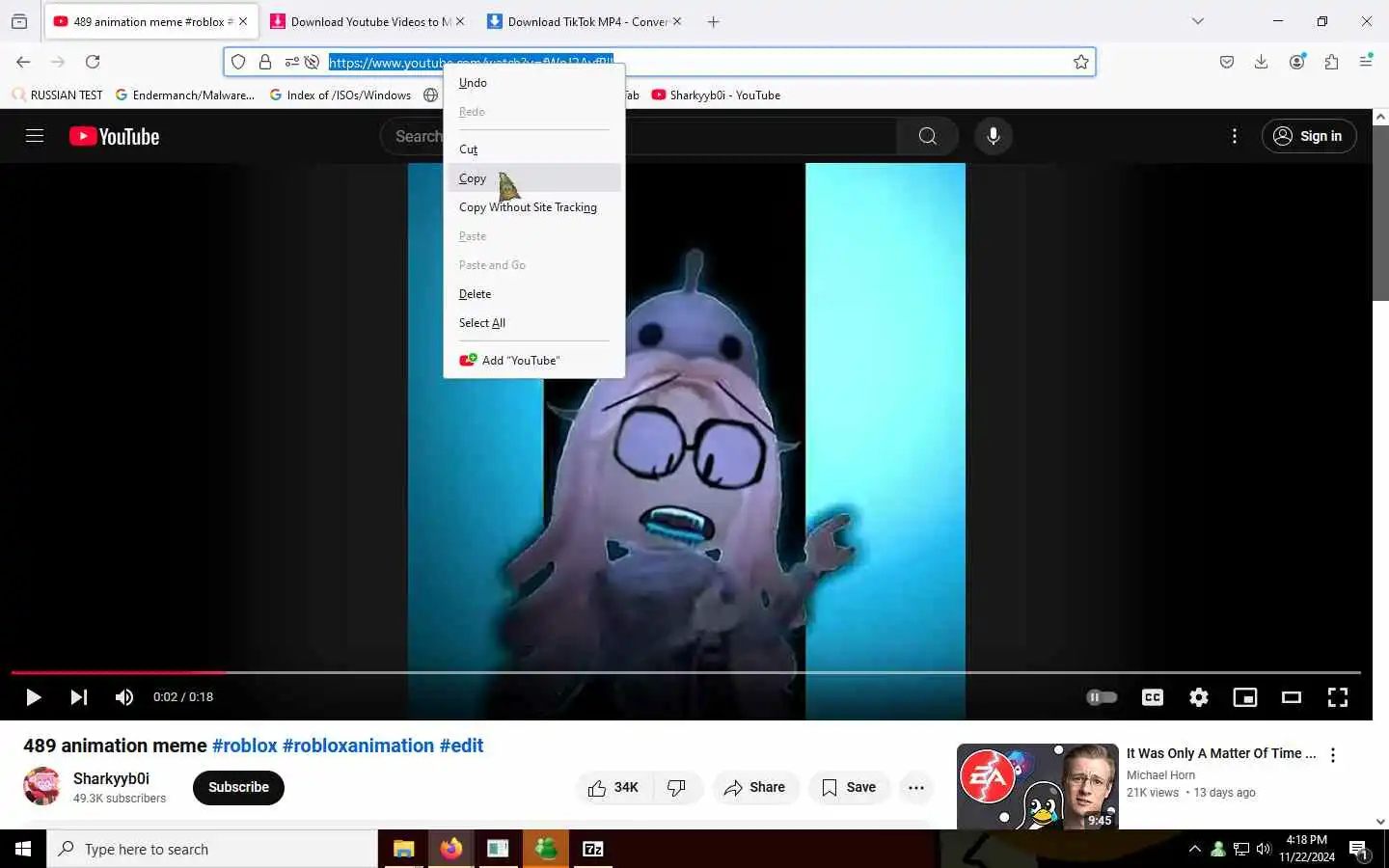Open Sharkyyb0i - YouTube bookmark
This screenshot has height=868, width=1389.
[x=716, y=95]
